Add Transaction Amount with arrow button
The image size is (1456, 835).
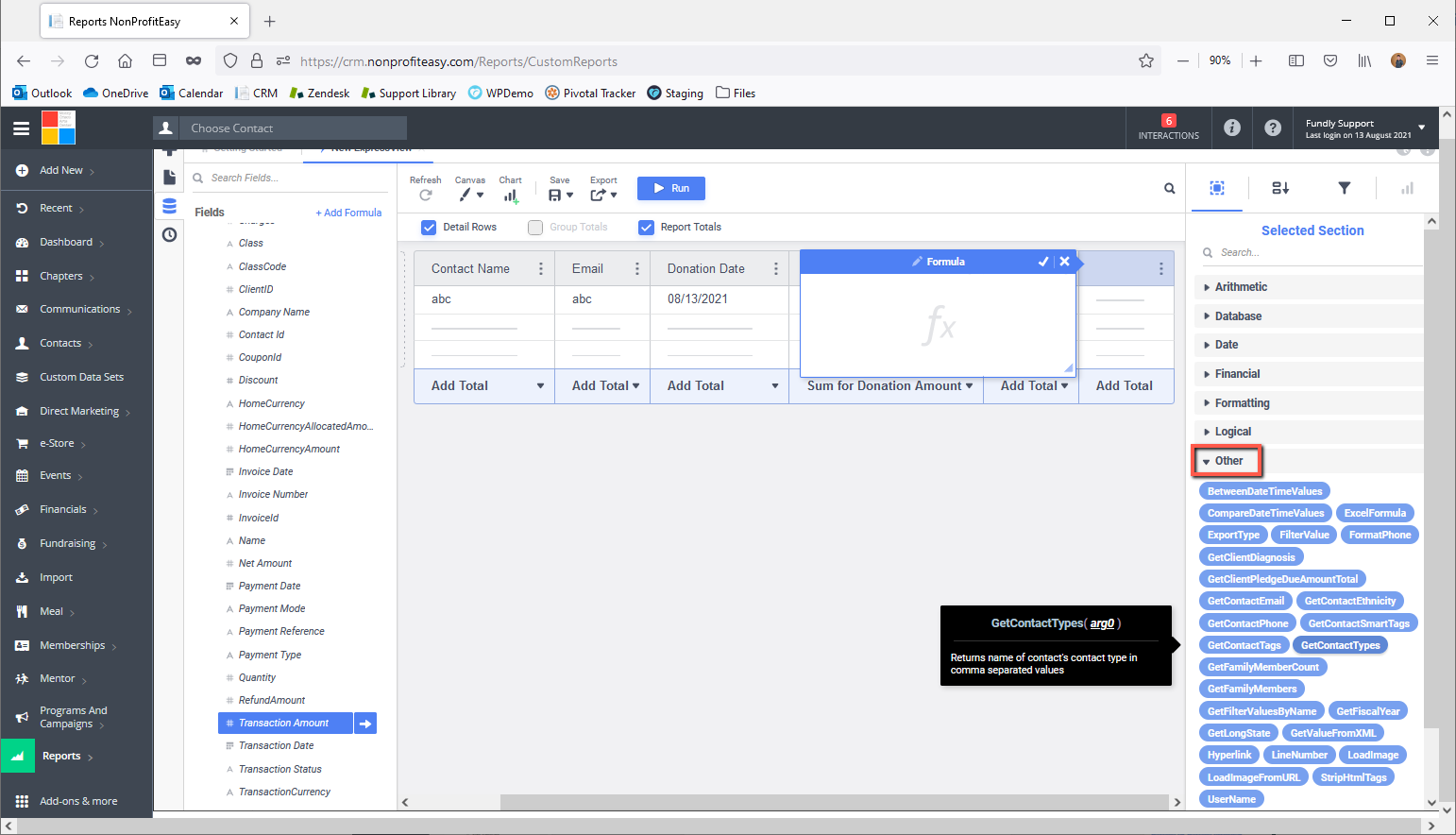click(365, 724)
